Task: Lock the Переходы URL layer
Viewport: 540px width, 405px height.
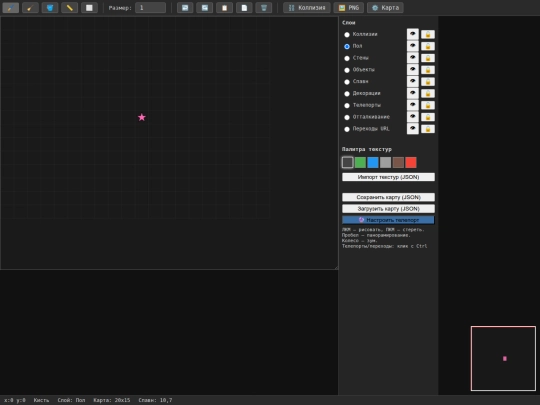Action: pyautogui.click(x=428, y=129)
